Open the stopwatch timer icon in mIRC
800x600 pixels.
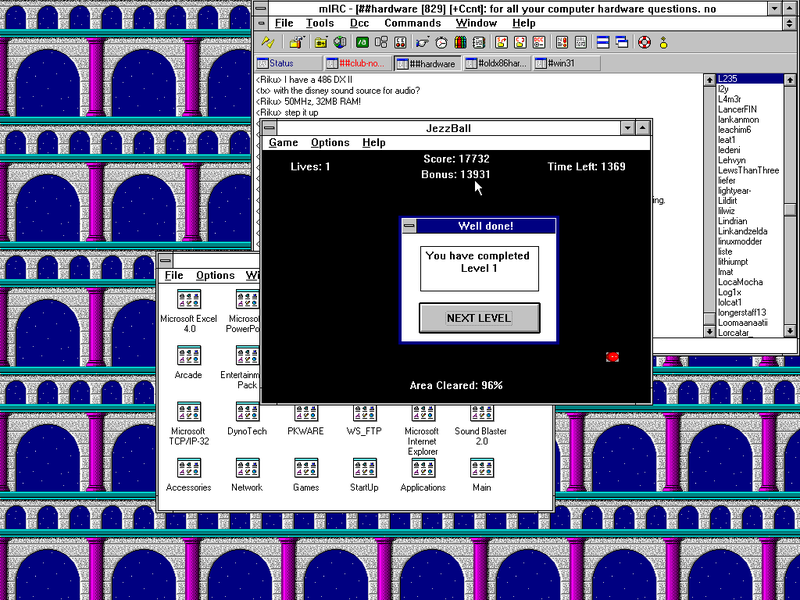(441, 43)
